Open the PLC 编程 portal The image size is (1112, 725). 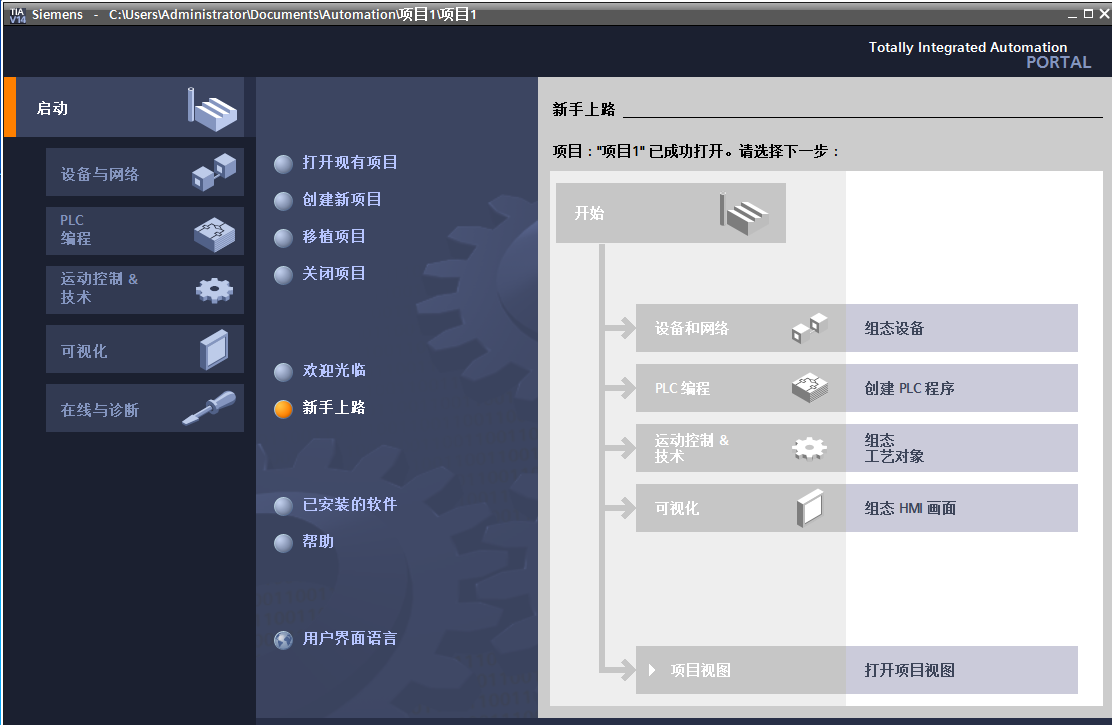[x=145, y=231]
